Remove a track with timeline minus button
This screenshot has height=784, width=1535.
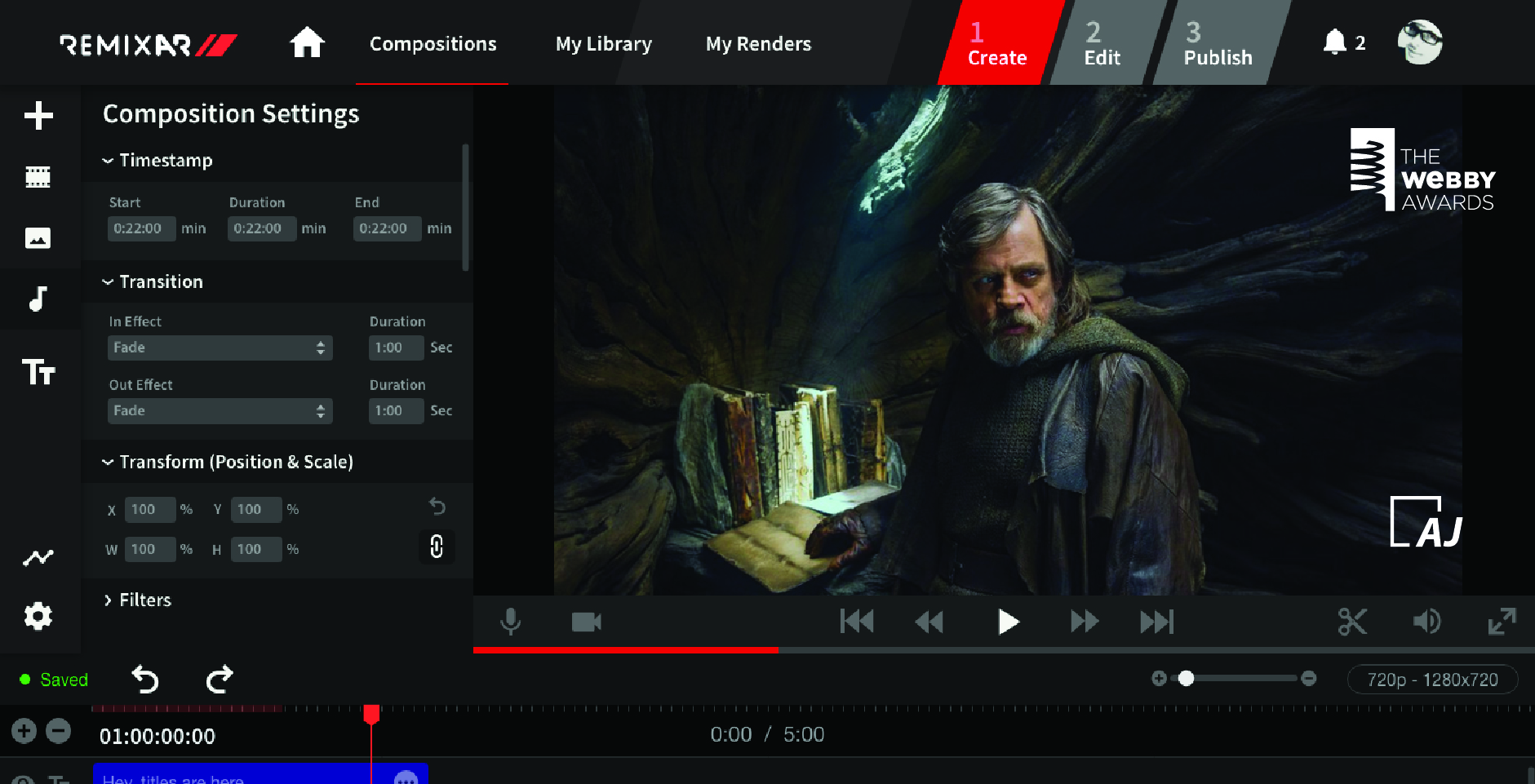coord(58,731)
